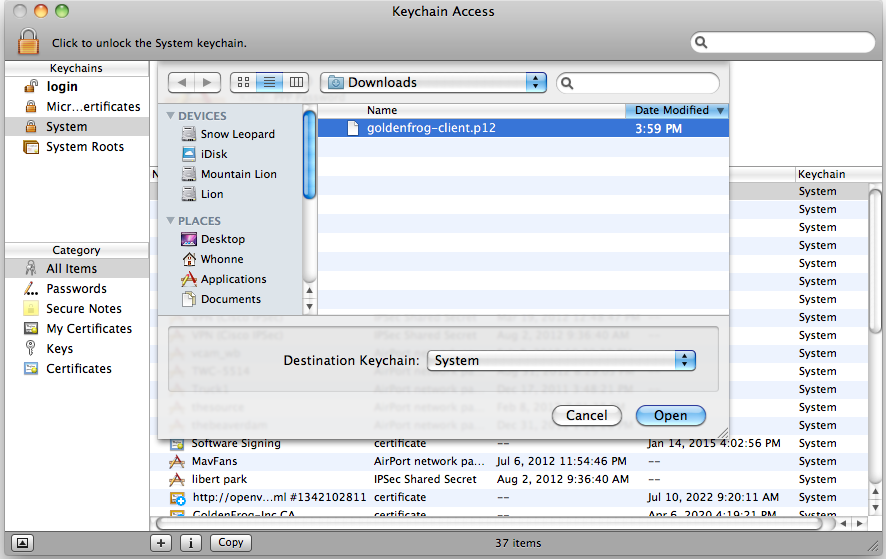This screenshot has width=886, height=559.
Task: Collapse the PLACES section
Action: pyautogui.click(x=170, y=220)
